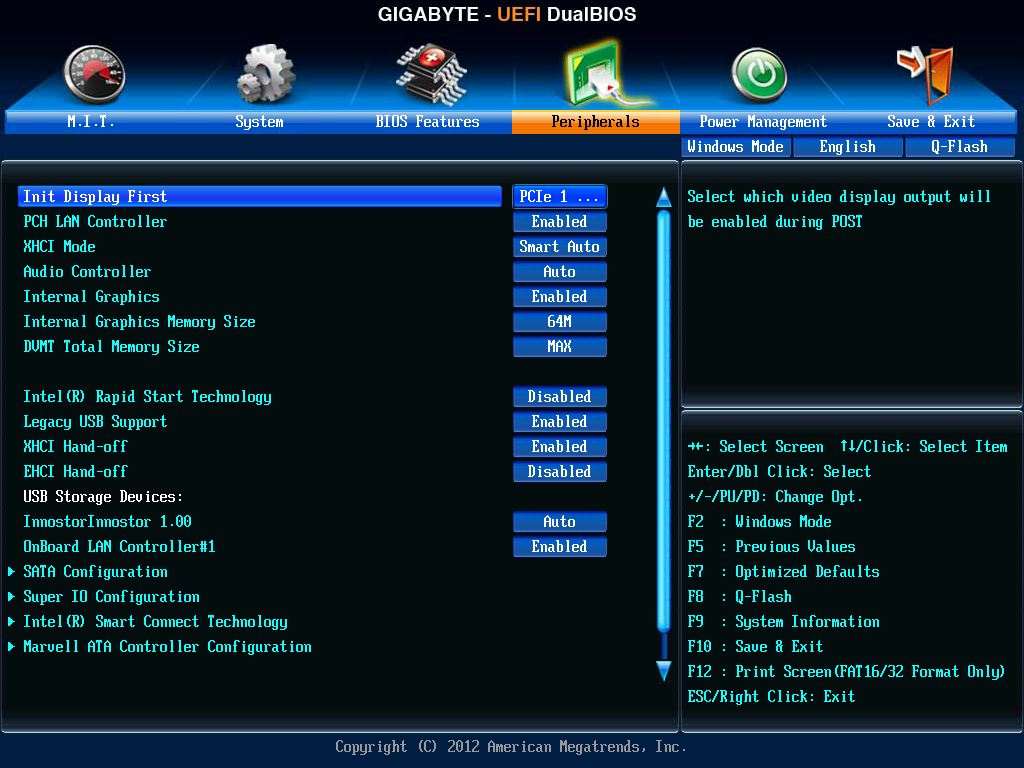
Task: Select the Audio Controller label
Action: coord(88,272)
